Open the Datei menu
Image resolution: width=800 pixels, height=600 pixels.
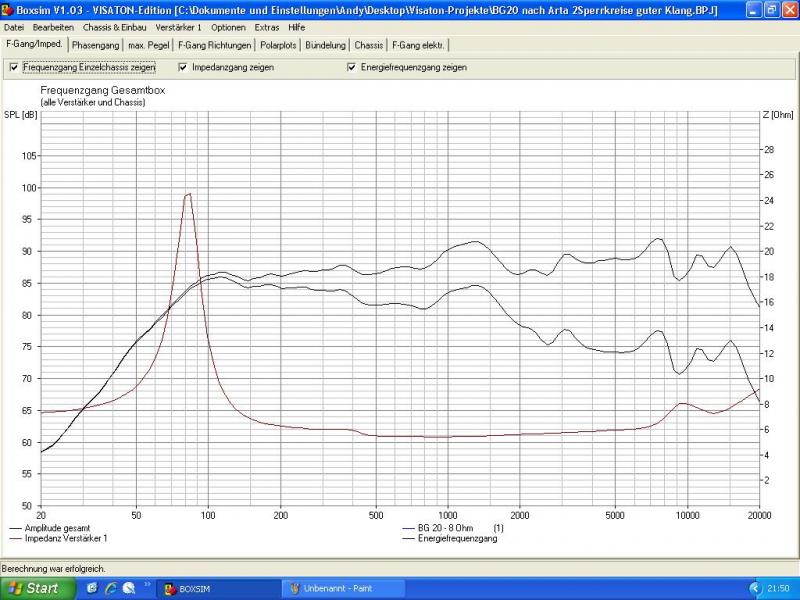[x=14, y=27]
